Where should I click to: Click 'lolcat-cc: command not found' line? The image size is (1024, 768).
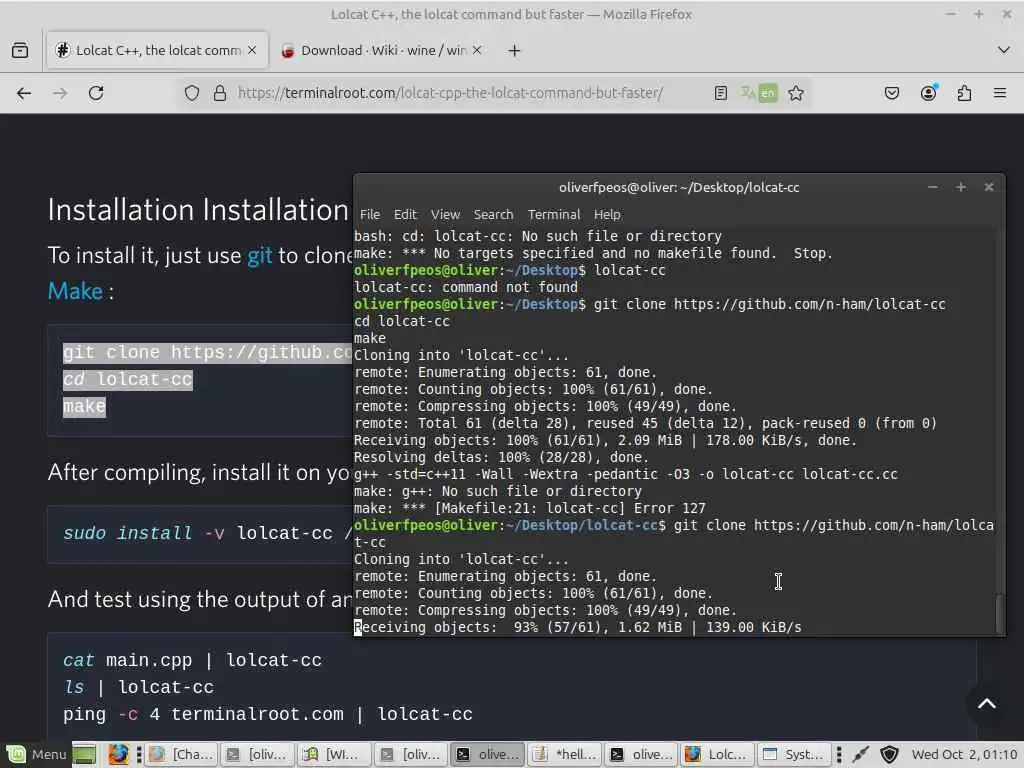tap(466, 287)
